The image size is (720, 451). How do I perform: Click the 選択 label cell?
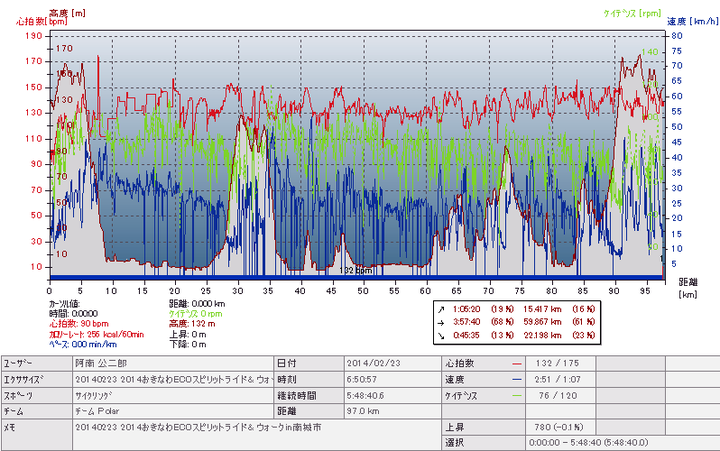coord(484,443)
